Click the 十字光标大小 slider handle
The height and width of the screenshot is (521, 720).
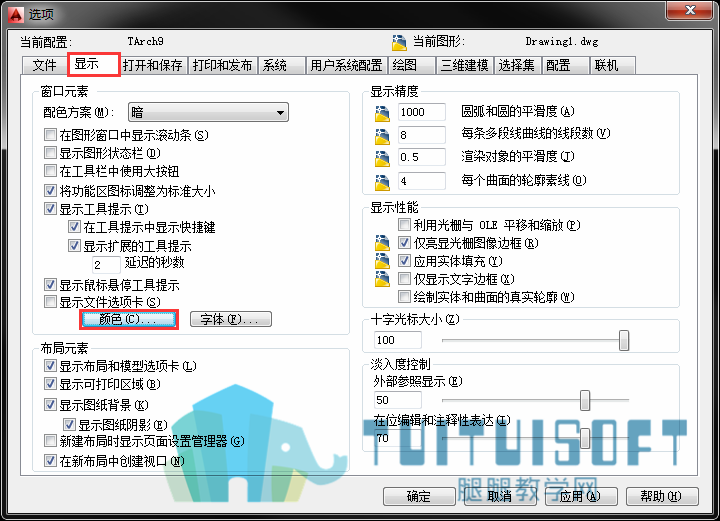pyautogui.click(x=624, y=340)
